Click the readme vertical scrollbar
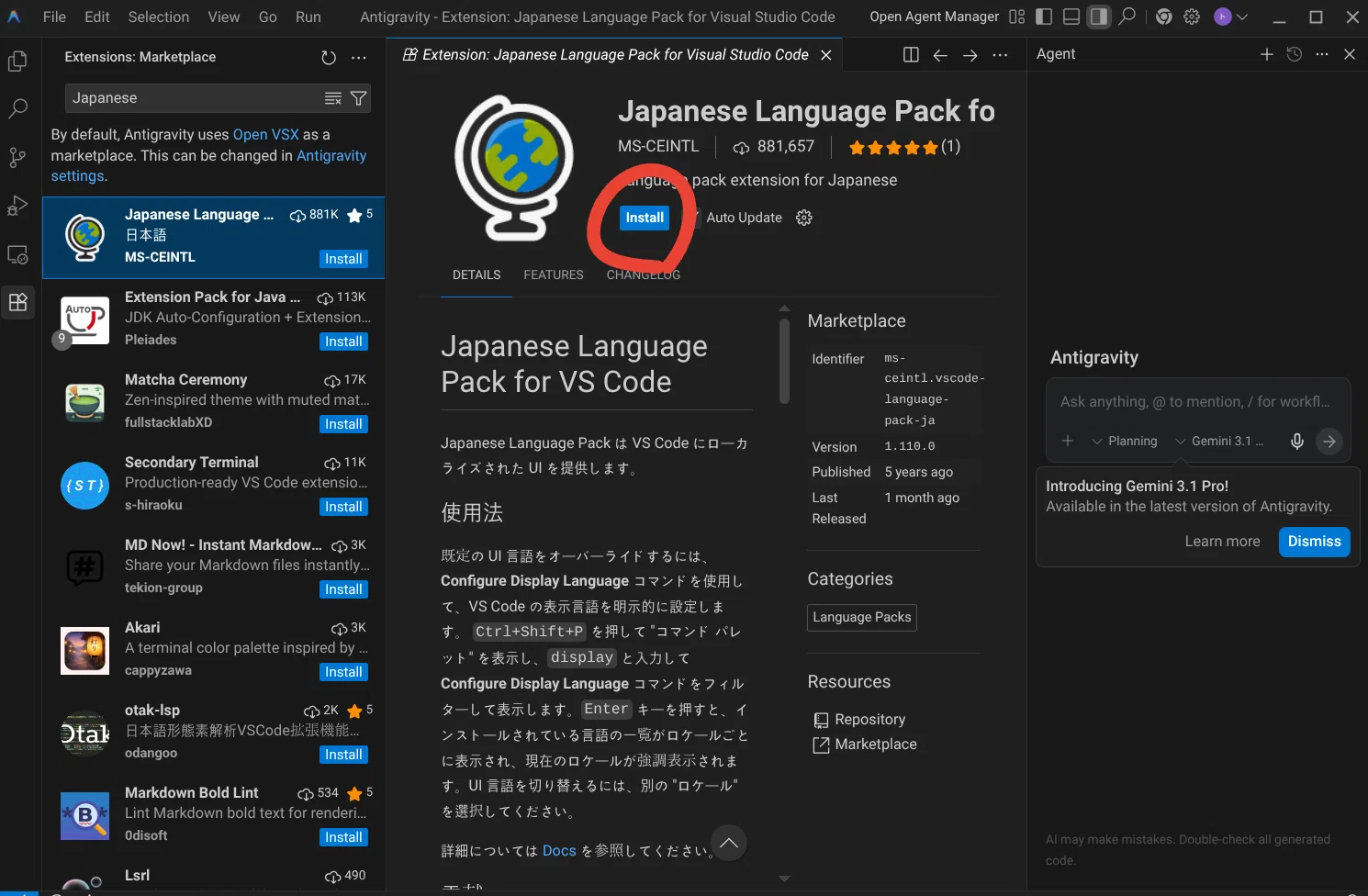This screenshot has width=1368, height=896. click(784, 361)
